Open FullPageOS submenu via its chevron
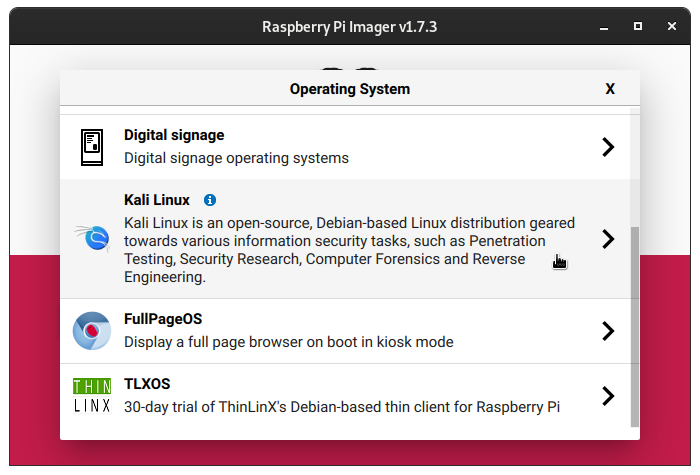The width and height of the screenshot is (700, 475). [607, 331]
